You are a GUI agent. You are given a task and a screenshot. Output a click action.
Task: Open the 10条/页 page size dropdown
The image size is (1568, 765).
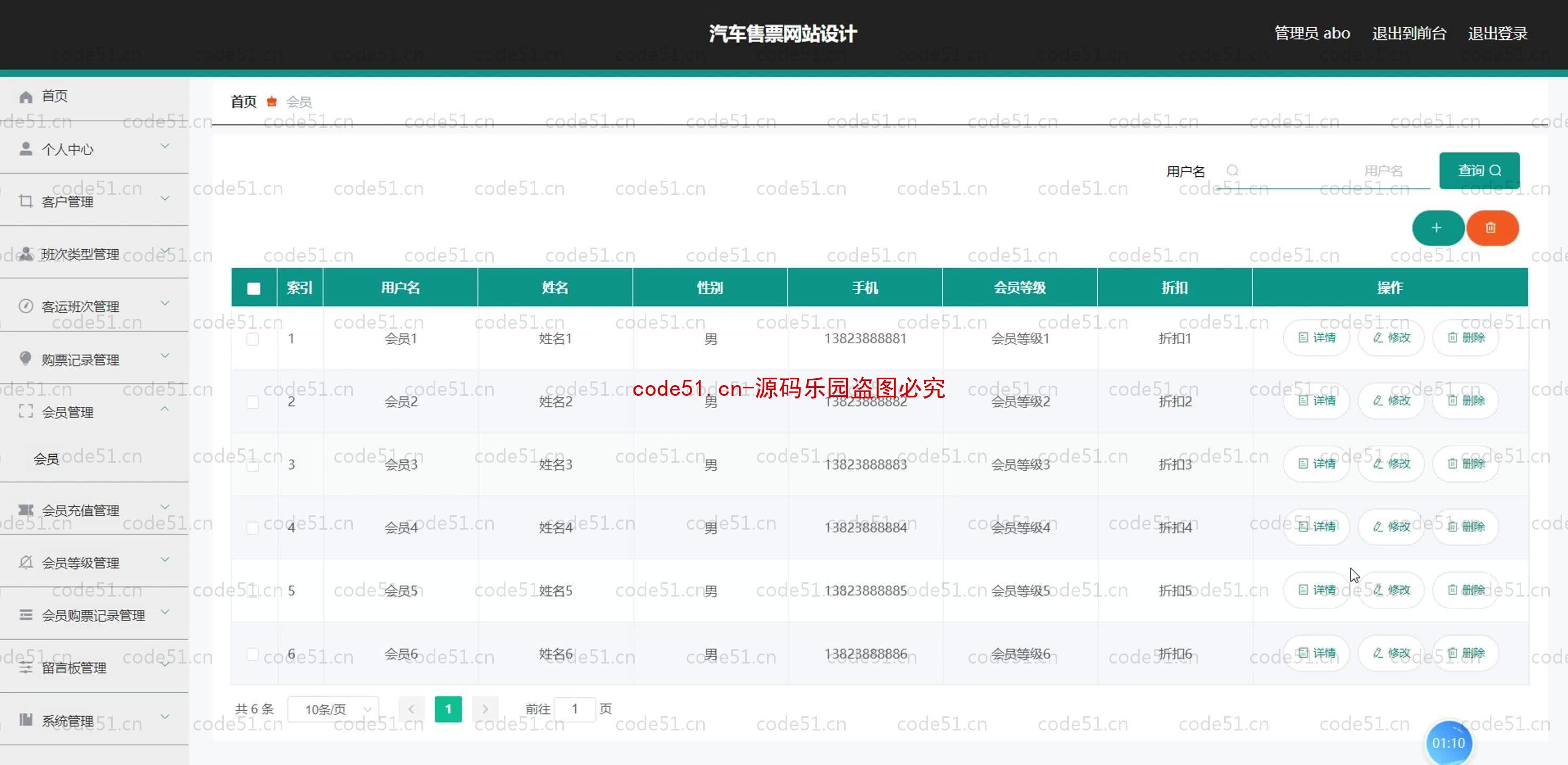[334, 709]
